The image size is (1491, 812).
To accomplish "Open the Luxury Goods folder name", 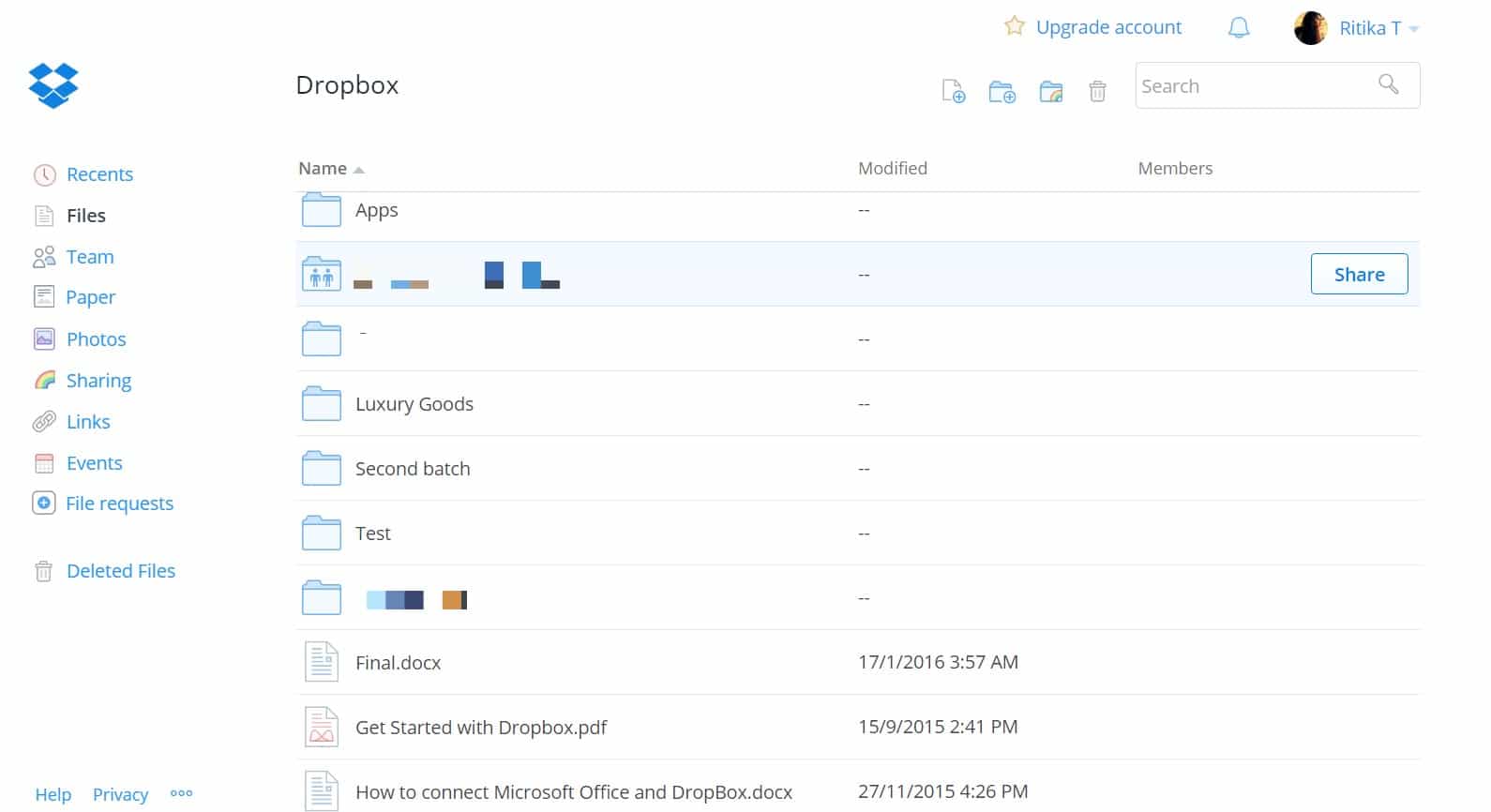I will (x=414, y=404).
